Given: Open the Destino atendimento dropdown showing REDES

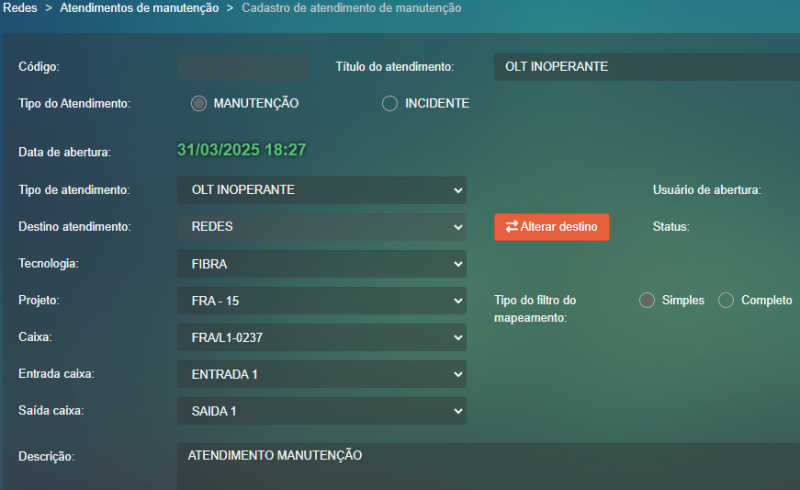Looking at the screenshot, I should (x=322, y=227).
